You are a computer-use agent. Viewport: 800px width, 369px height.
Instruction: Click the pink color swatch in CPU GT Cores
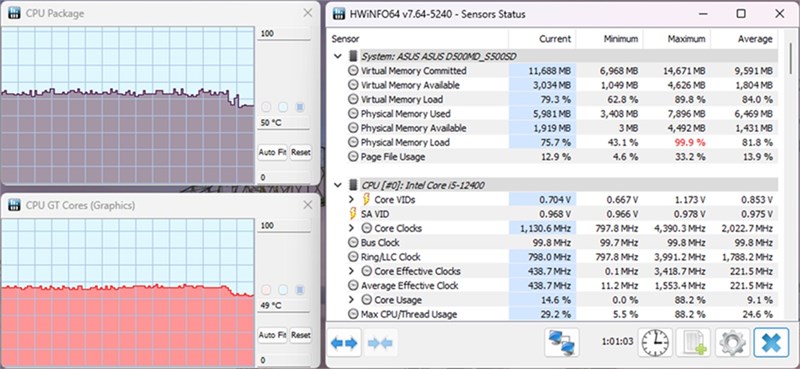[x=266, y=290]
